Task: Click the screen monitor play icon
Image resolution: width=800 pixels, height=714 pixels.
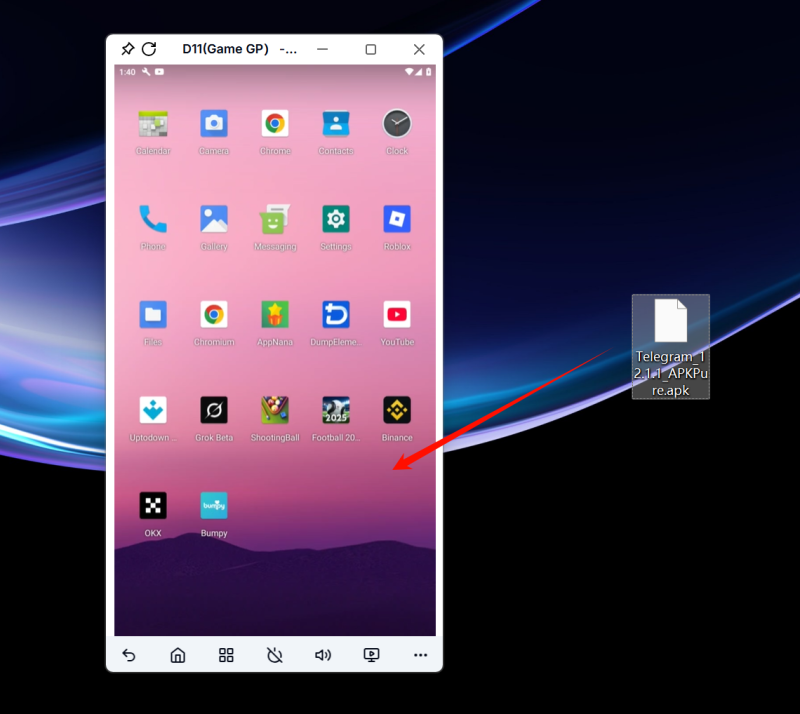Action: coord(371,655)
